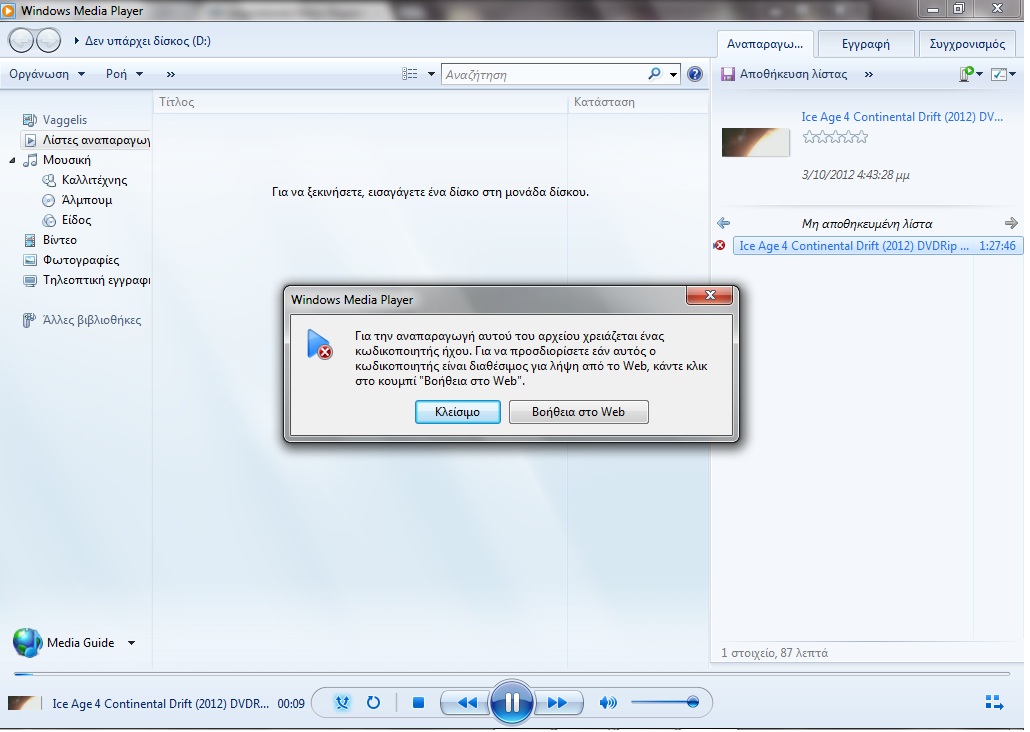Switch to the Εγγραφή tab
The height and width of the screenshot is (732, 1030).
(865, 44)
